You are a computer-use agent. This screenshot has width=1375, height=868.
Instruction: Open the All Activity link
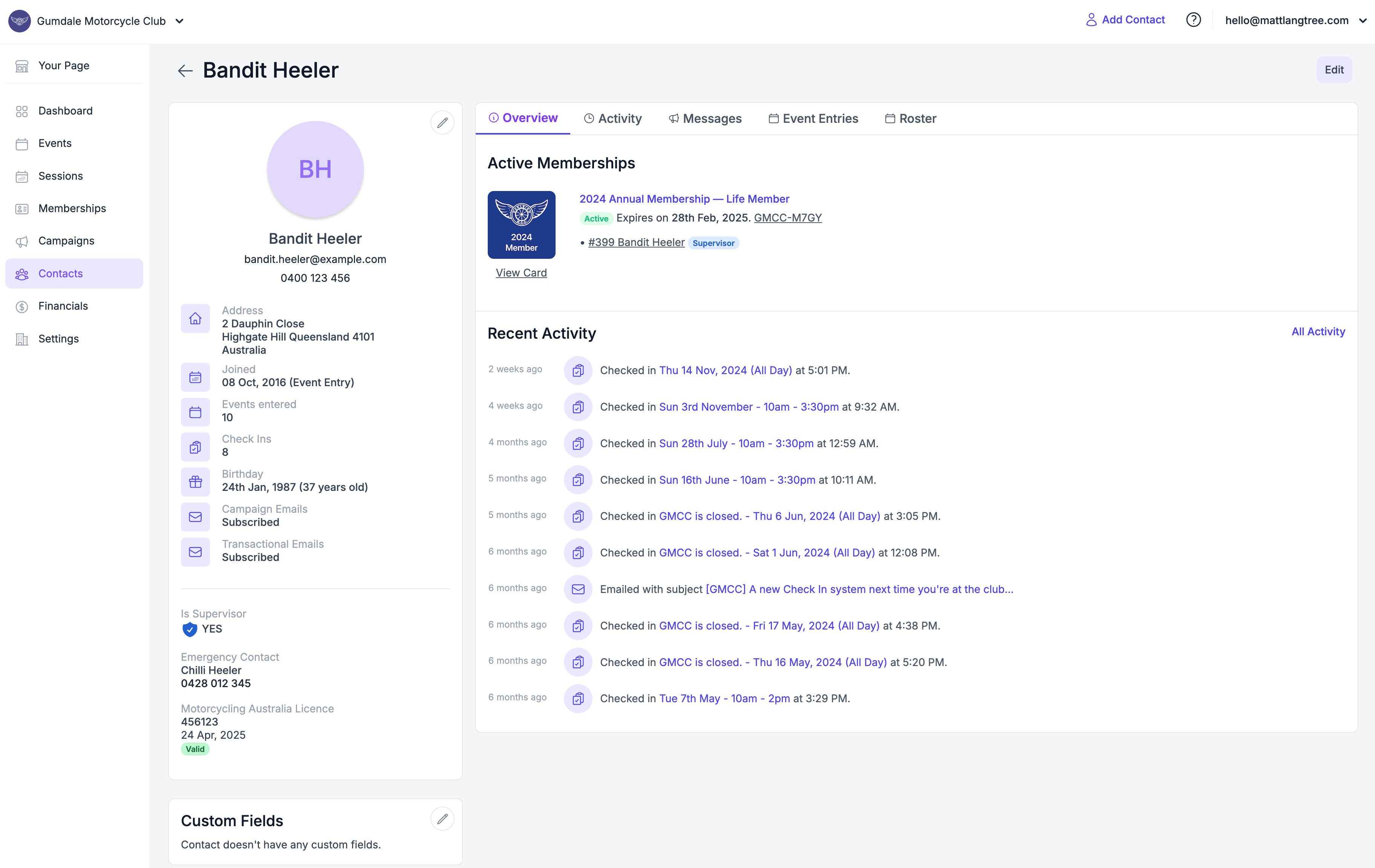(1318, 332)
